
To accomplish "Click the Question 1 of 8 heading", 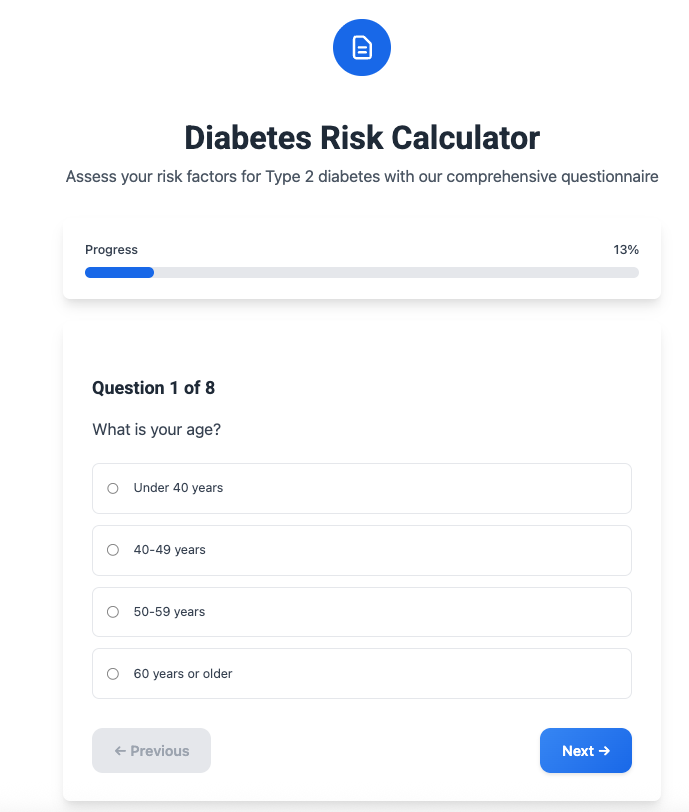I will coord(153,388).
